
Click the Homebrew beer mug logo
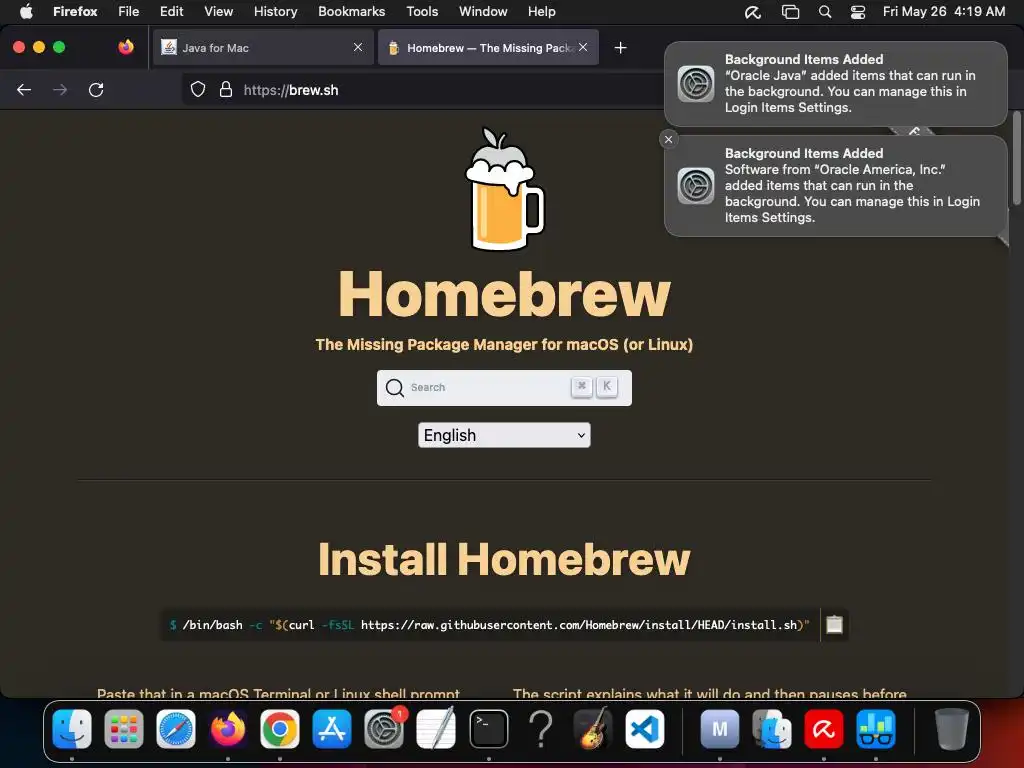[504, 189]
